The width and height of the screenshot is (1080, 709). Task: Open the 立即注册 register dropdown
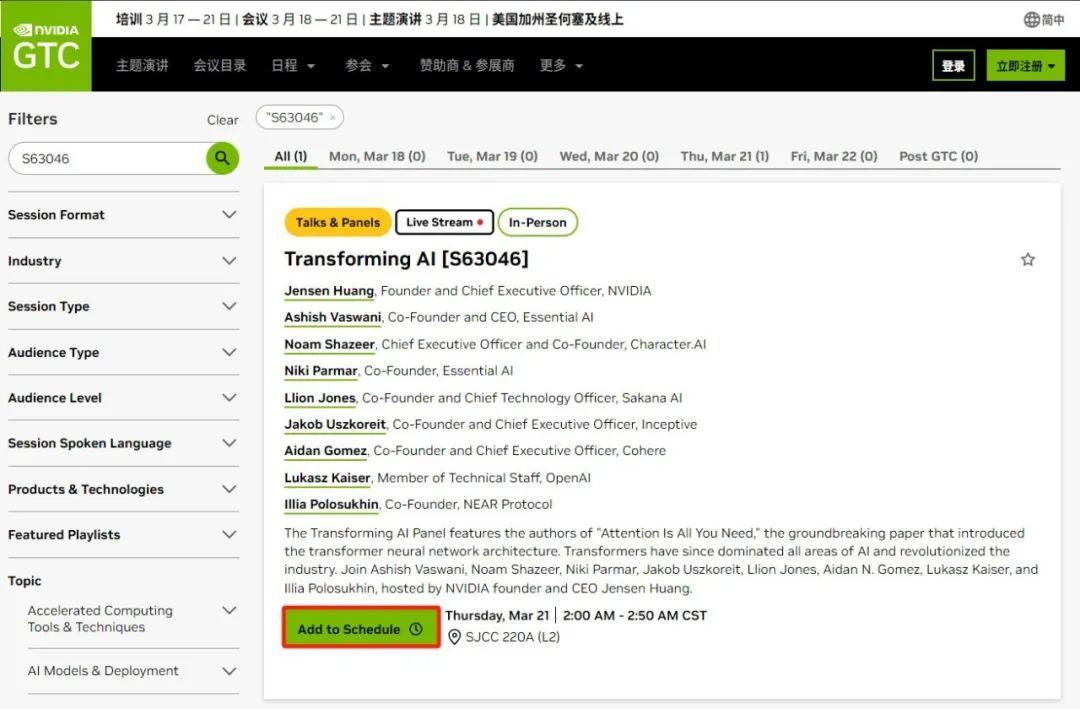[1025, 65]
